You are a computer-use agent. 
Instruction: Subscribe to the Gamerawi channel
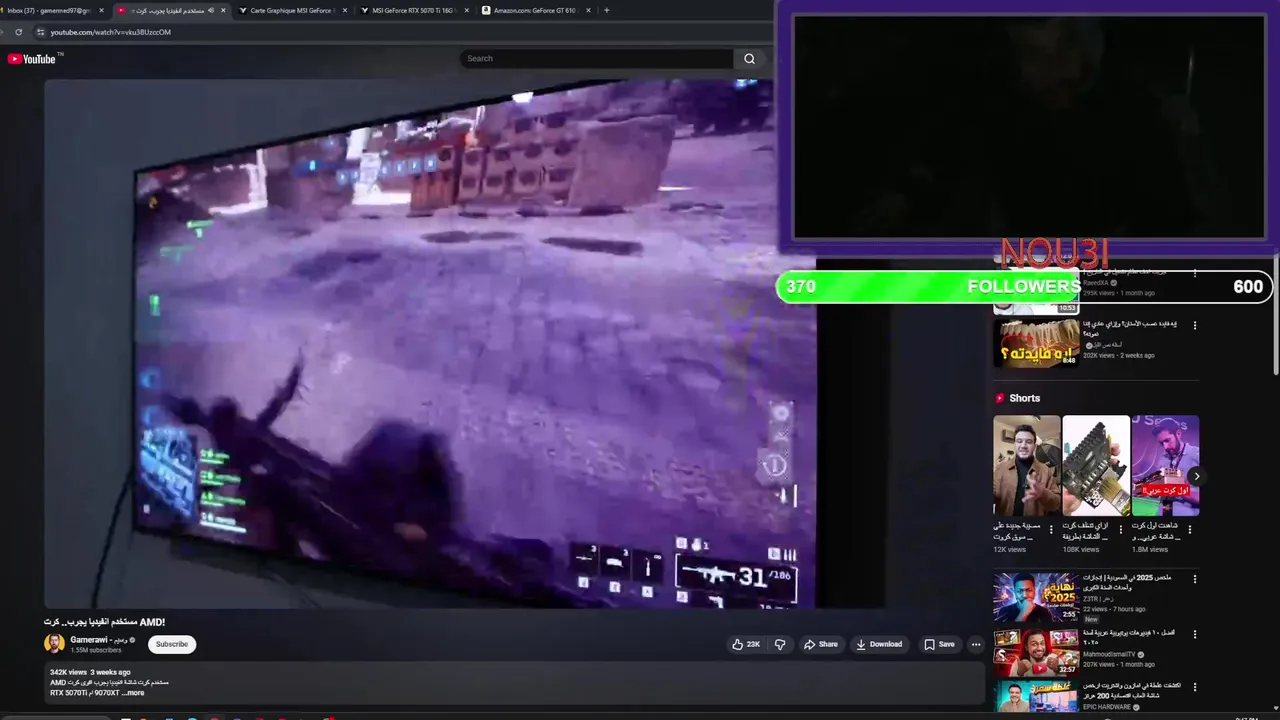[x=172, y=644]
